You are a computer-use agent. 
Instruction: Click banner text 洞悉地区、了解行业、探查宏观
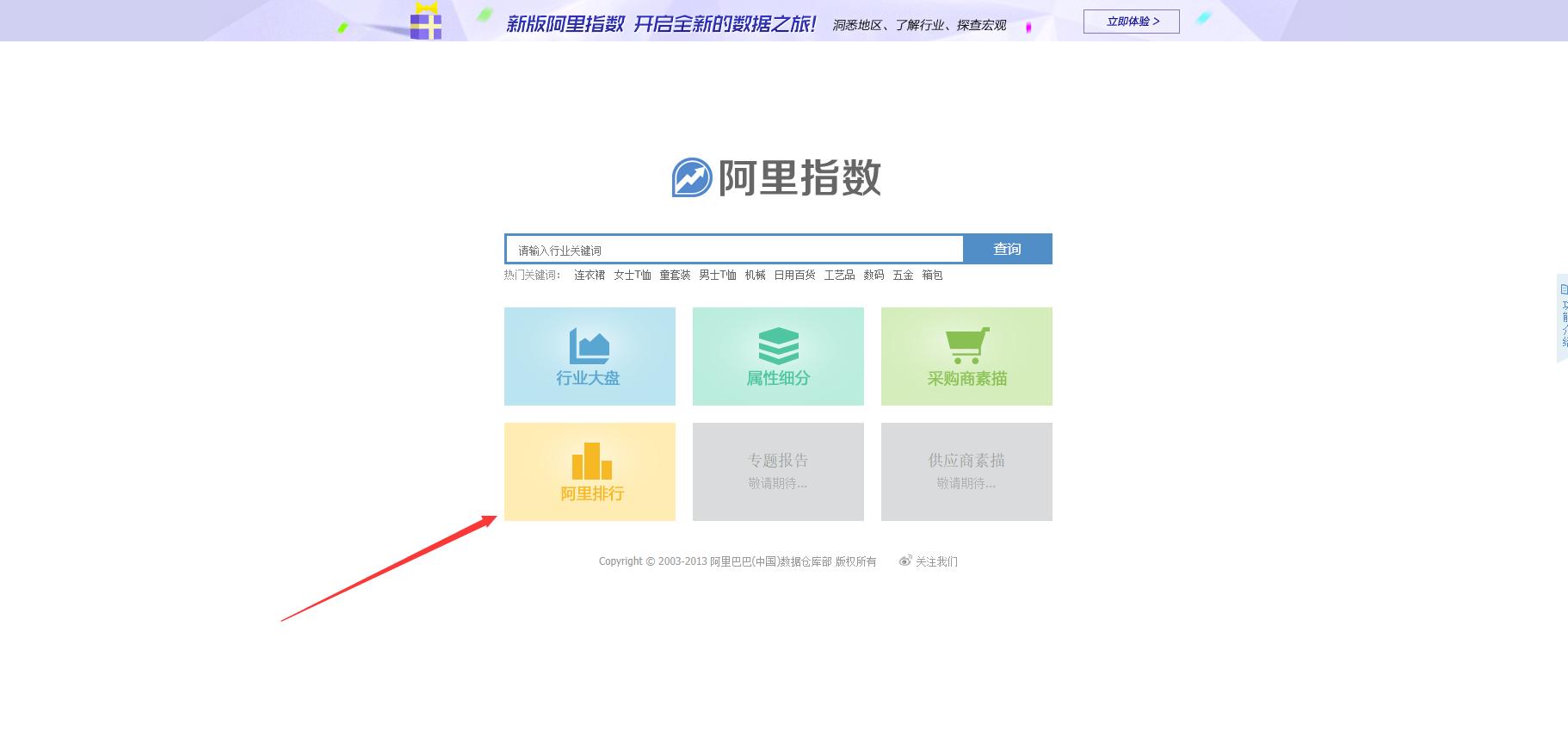[919, 25]
